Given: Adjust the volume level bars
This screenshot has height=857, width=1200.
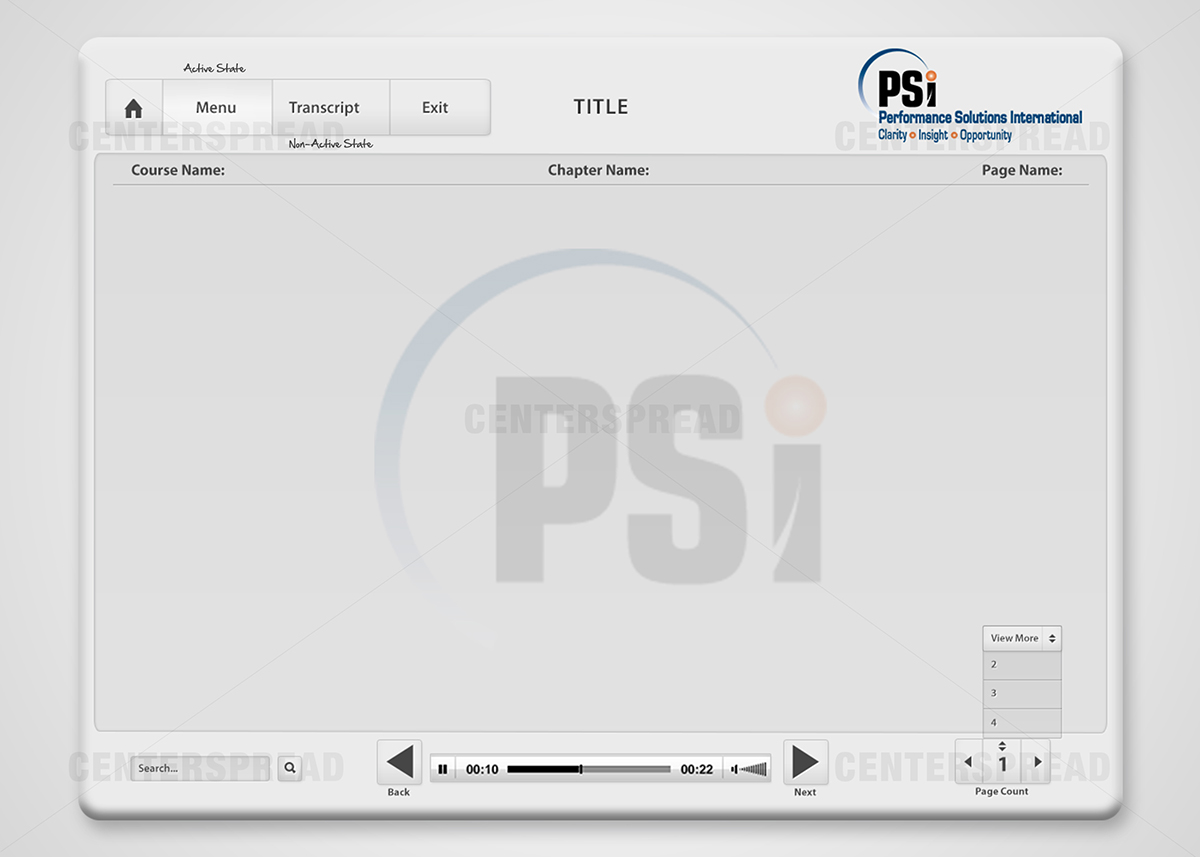Looking at the screenshot, I should pos(754,769).
